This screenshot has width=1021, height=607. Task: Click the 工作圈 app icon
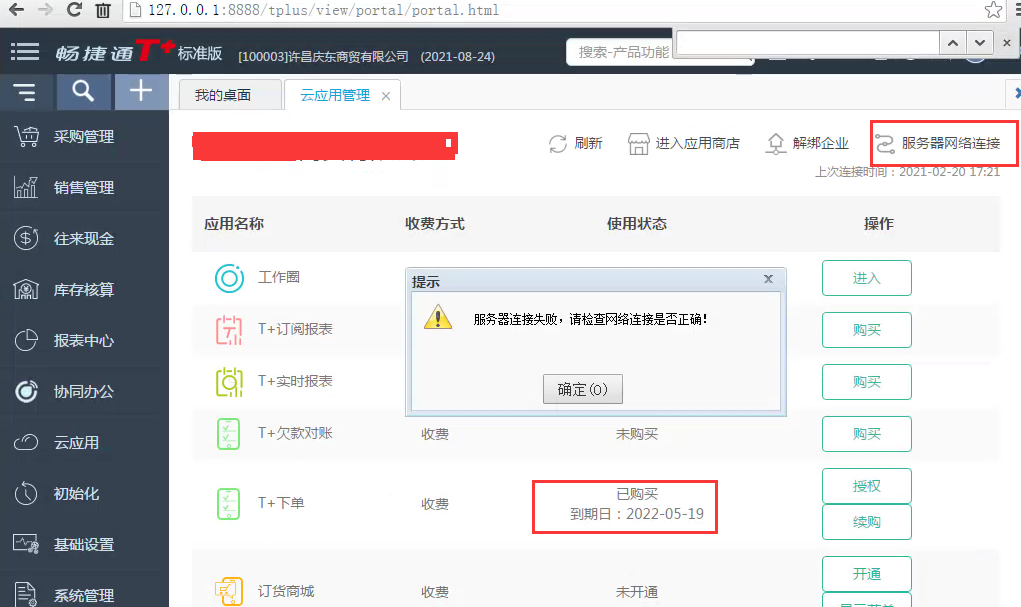click(x=229, y=278)
